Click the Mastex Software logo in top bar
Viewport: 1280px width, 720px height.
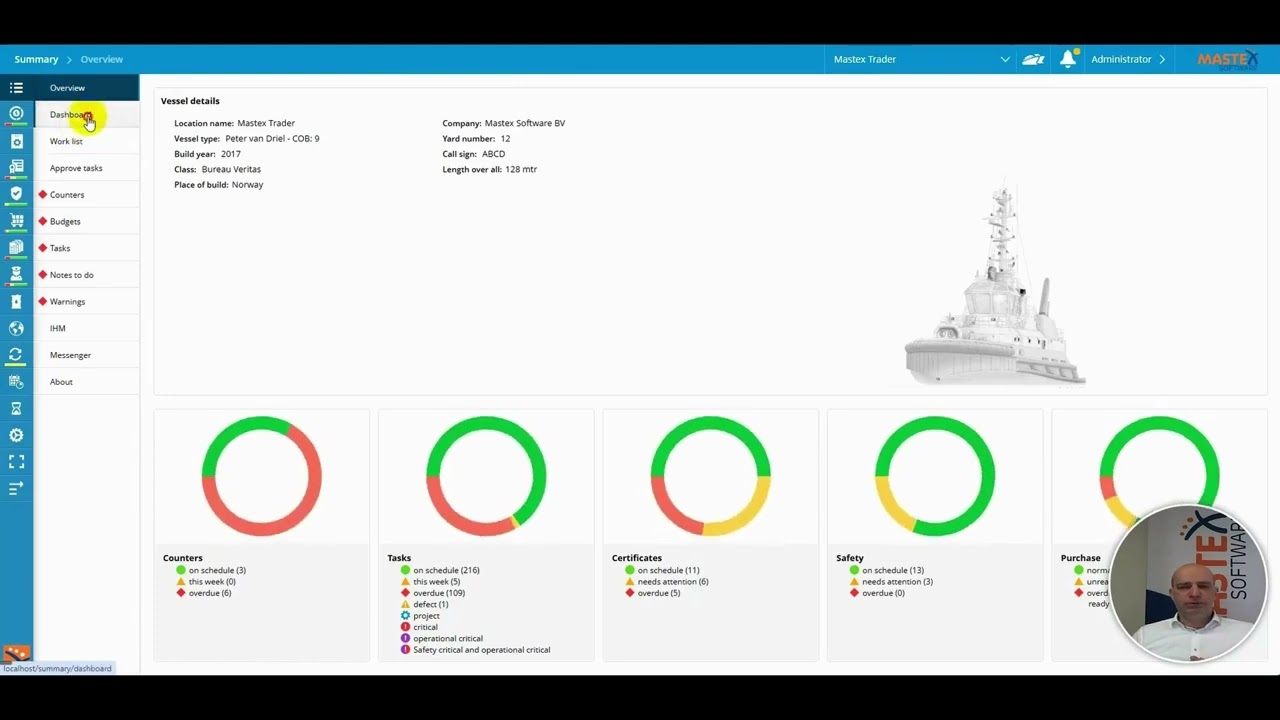[1228, 60]
